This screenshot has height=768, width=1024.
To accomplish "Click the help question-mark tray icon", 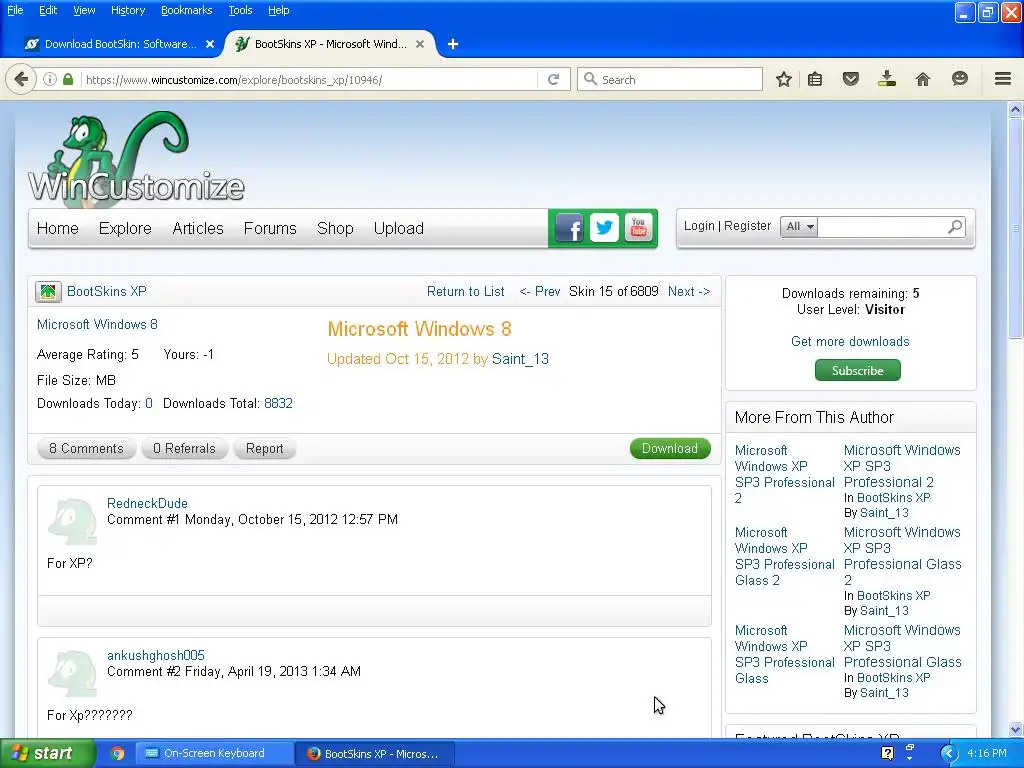I will 887,754.
